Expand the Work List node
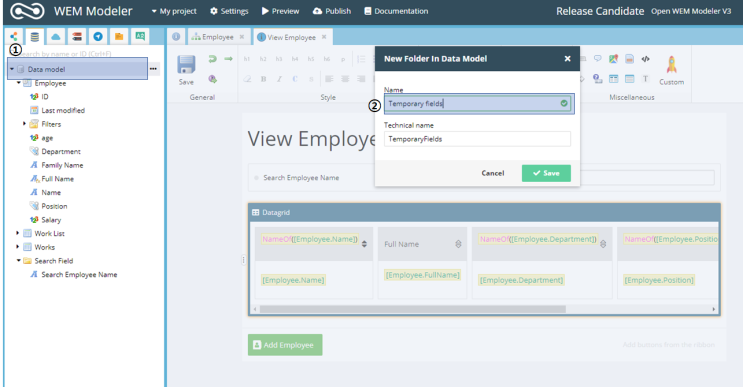Image resolution: width=743 pixels, height=387 pixels. click(18, 233)
